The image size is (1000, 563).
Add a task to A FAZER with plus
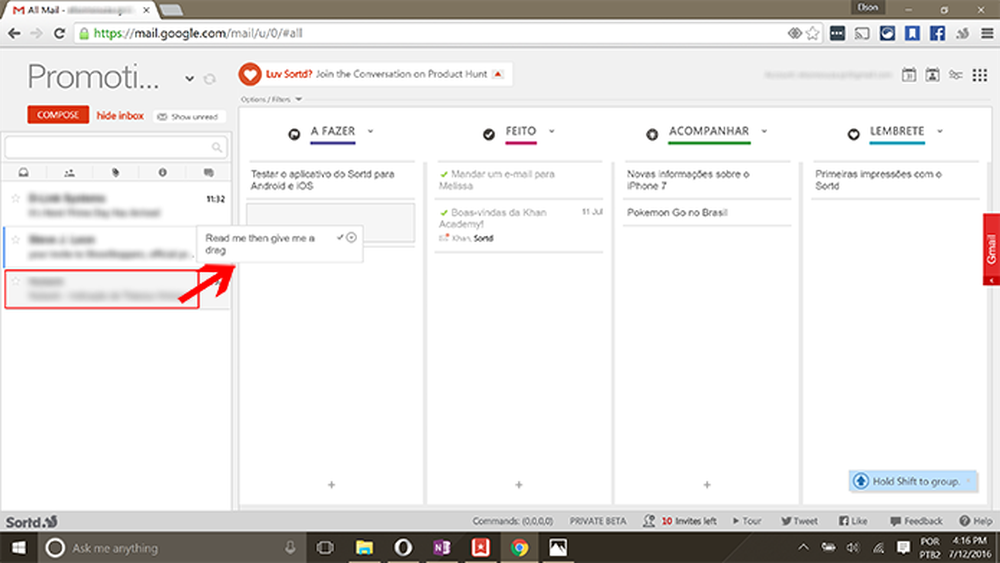point(332,485)
